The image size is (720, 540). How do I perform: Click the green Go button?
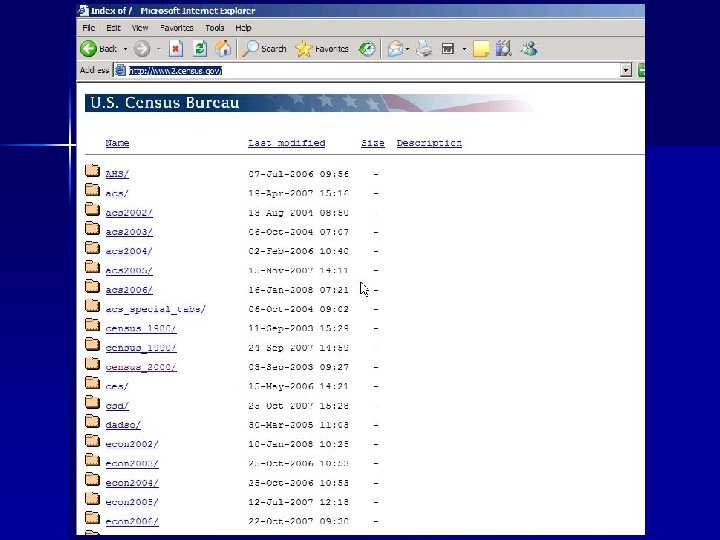(x=641, y=70)
